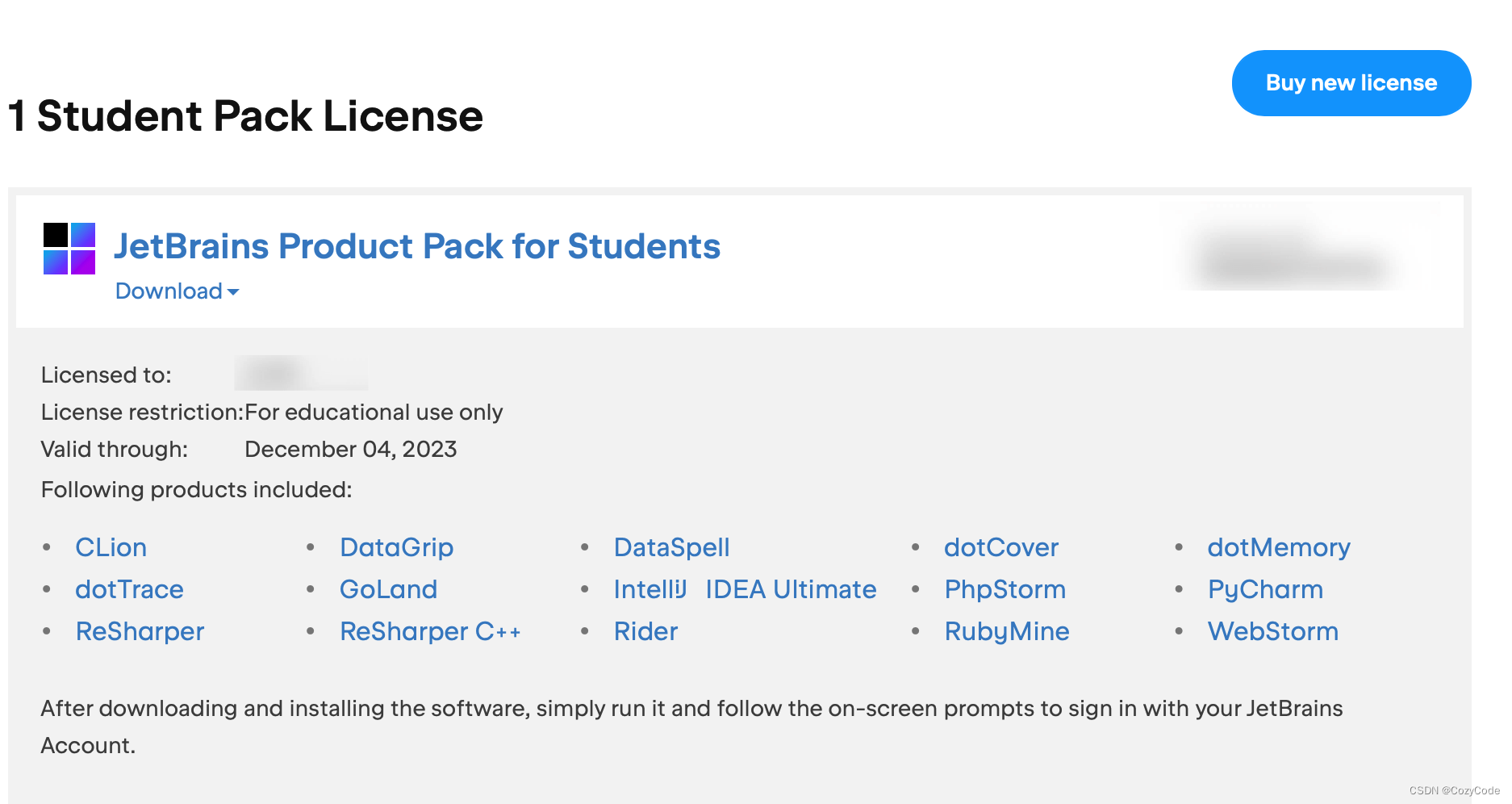Image resolution: width=1512 pixels, height=804 pixels.
Task: Open the WebStorm product link
Action: click(x=1272, y=631)
